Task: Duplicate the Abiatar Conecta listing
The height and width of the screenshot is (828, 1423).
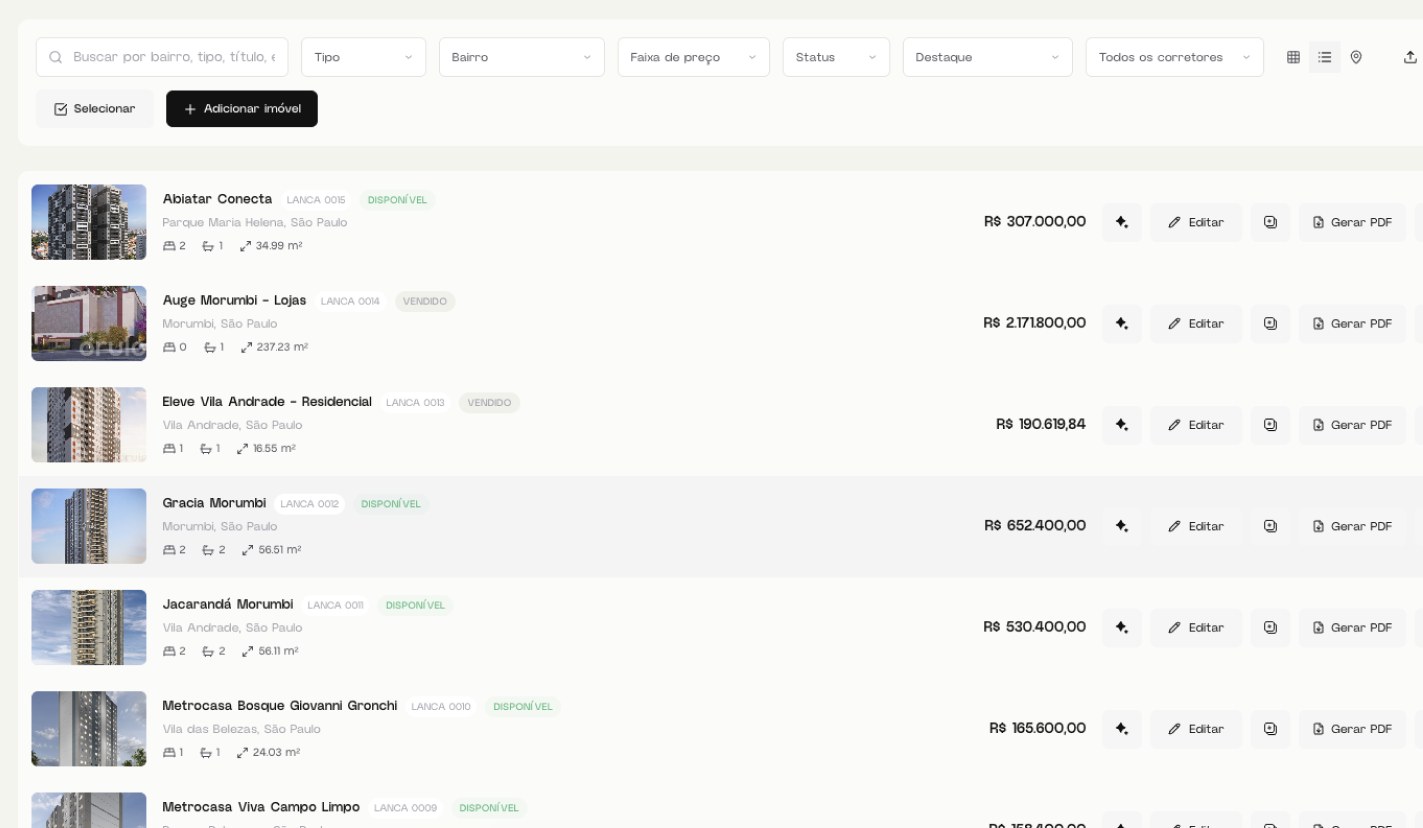Action: point(1270,222)
